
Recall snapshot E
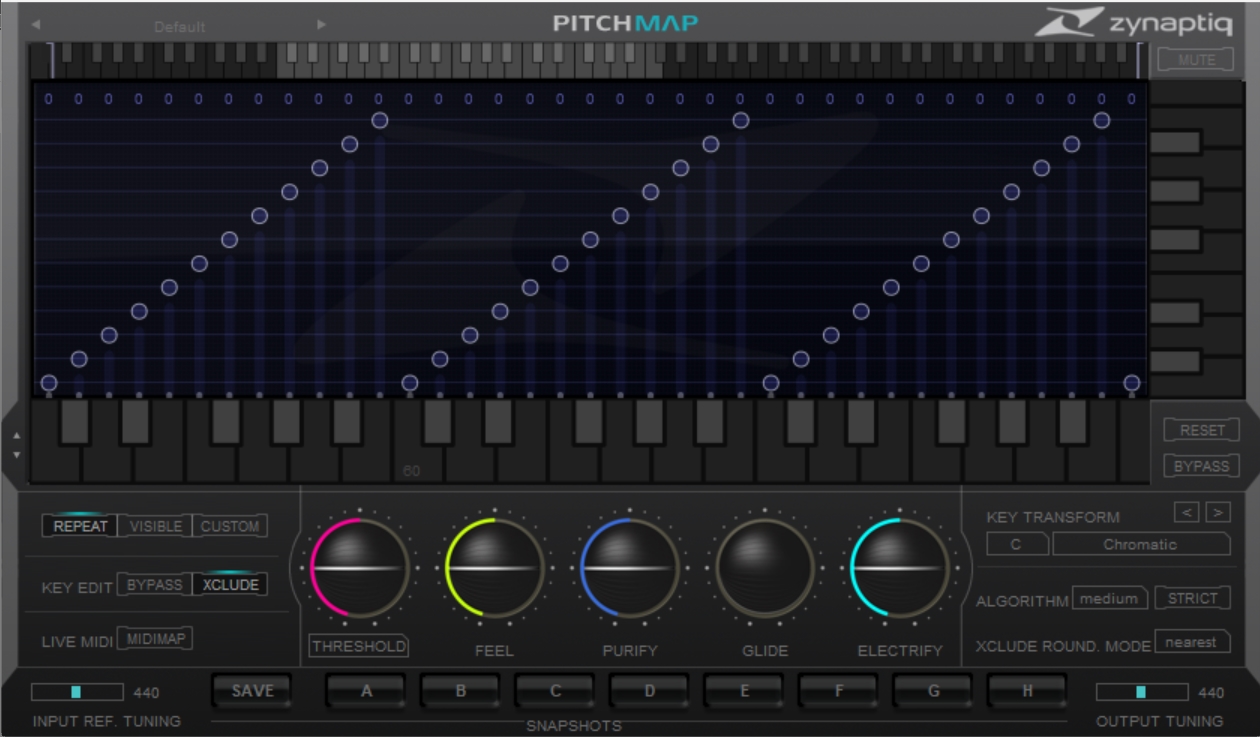click(x=744, y=691)
